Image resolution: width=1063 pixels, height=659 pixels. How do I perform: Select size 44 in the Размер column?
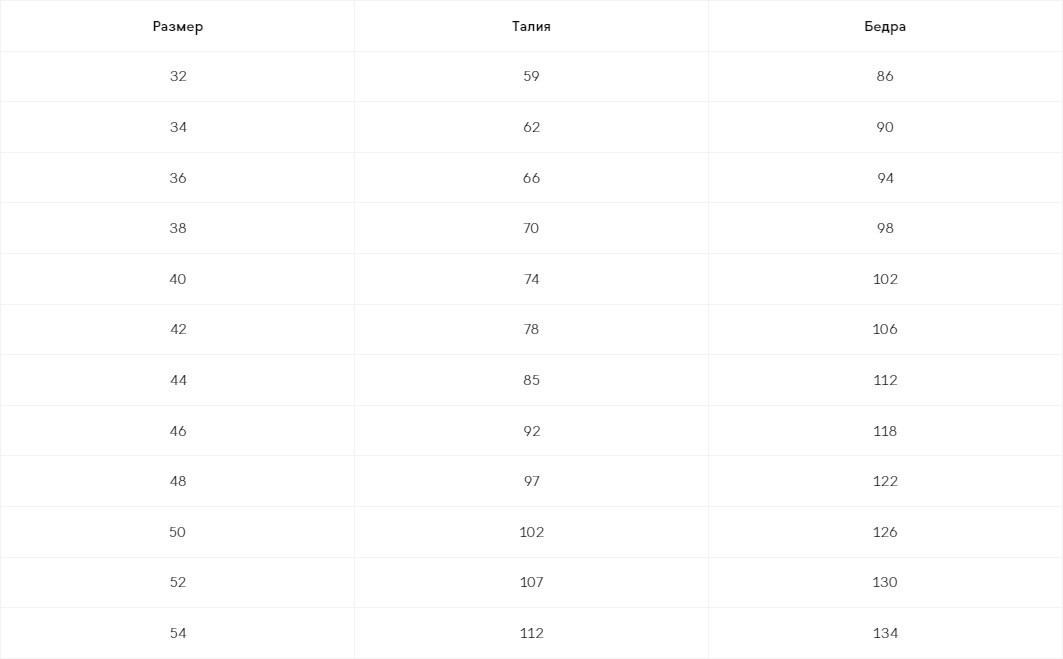178,380
